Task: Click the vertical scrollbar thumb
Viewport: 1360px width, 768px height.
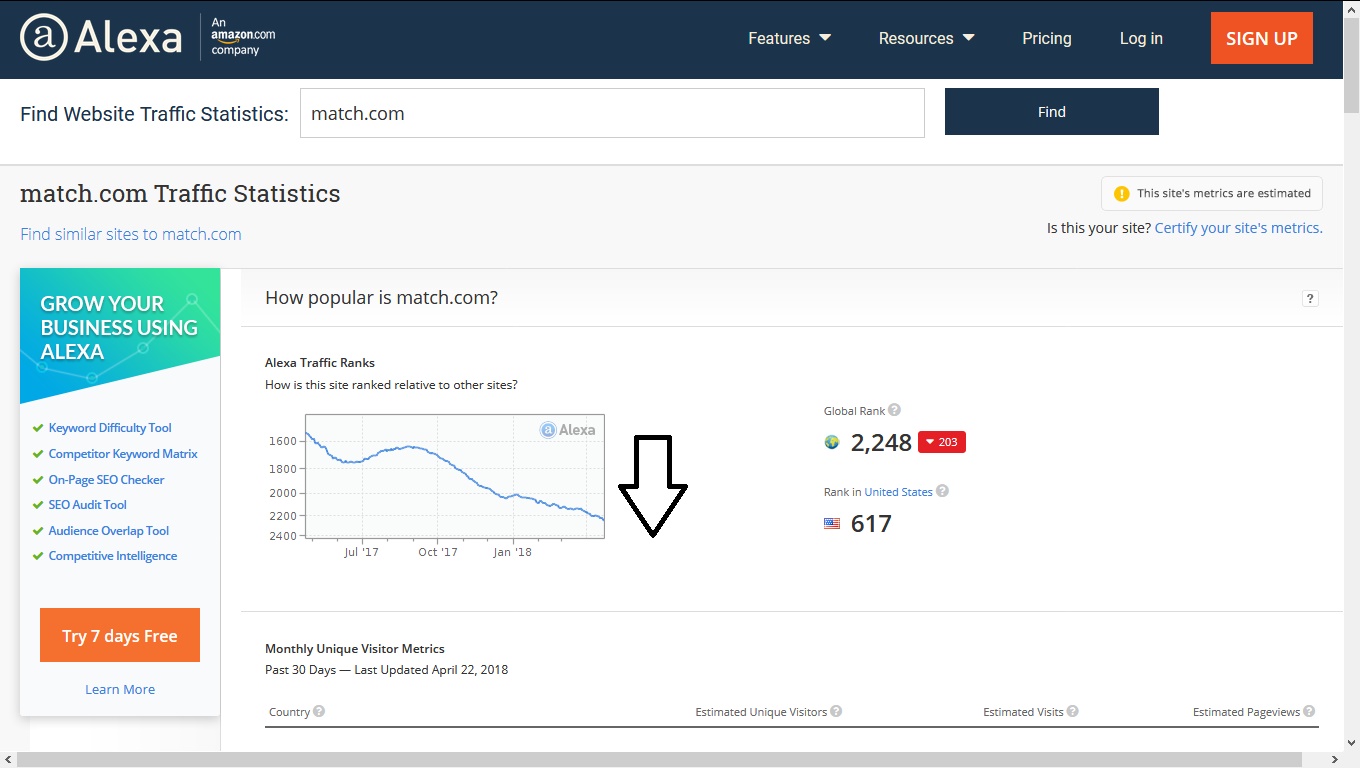Action: [1351, 66]
